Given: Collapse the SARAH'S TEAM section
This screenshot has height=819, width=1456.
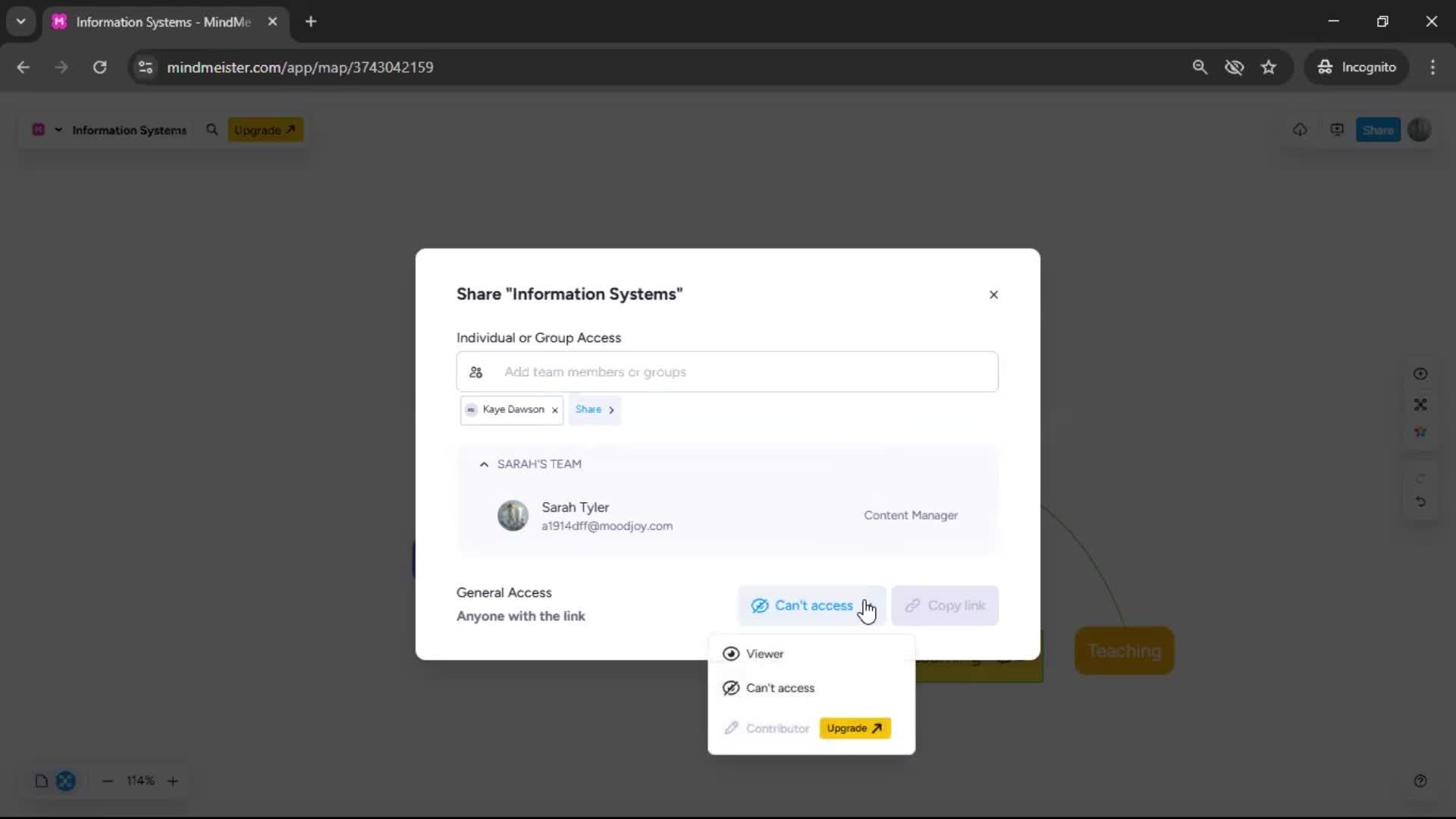Looking at the screenshot, I should tap(484, 464).
